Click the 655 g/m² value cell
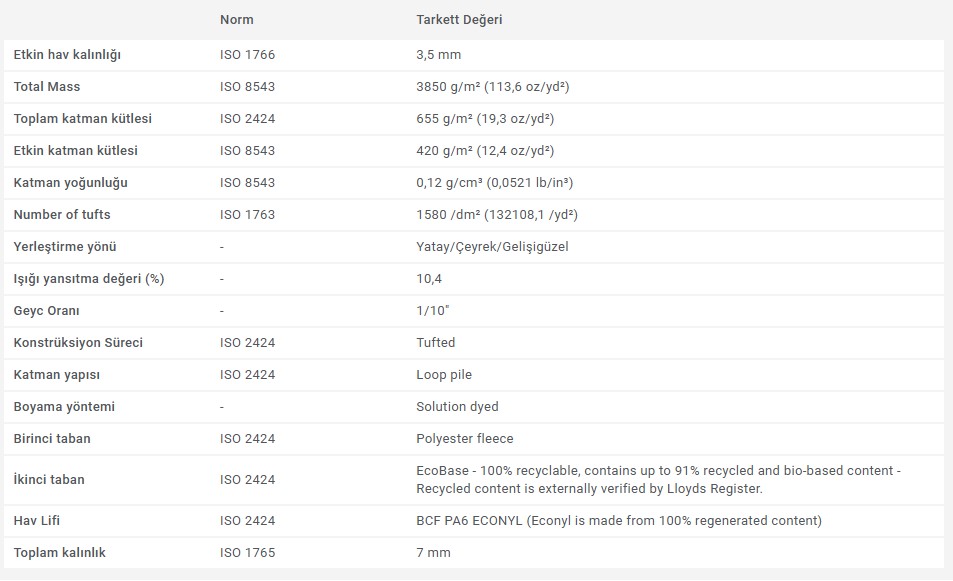 point(485,119)
